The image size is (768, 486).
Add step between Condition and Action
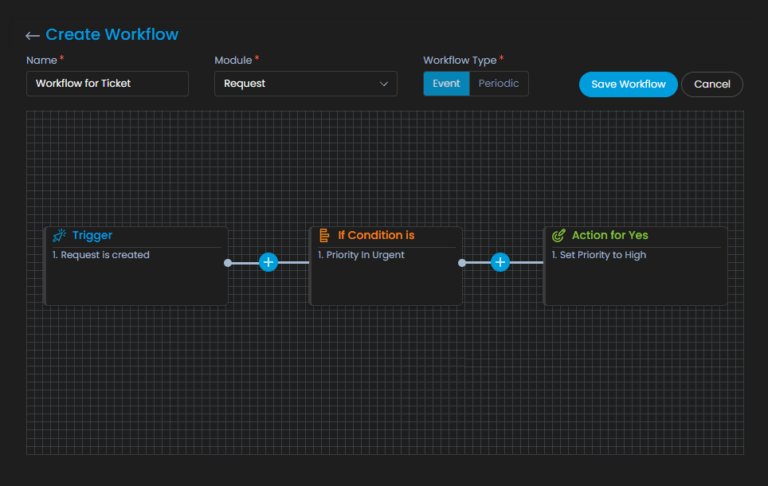point(500,263)
